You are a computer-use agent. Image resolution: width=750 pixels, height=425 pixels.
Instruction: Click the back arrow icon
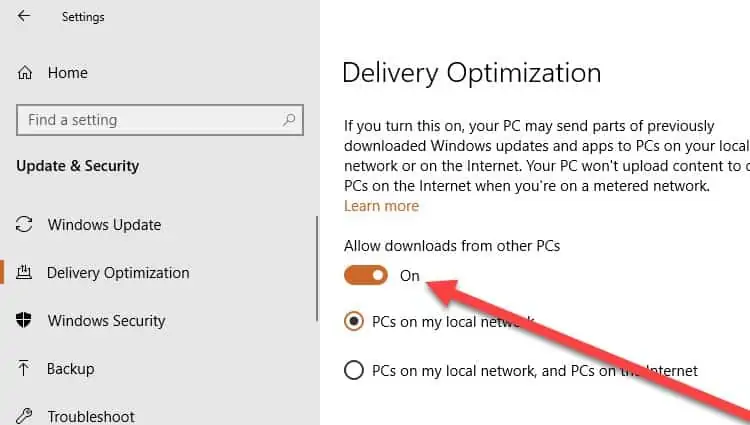pyautogui.click(x=24, y=17)
